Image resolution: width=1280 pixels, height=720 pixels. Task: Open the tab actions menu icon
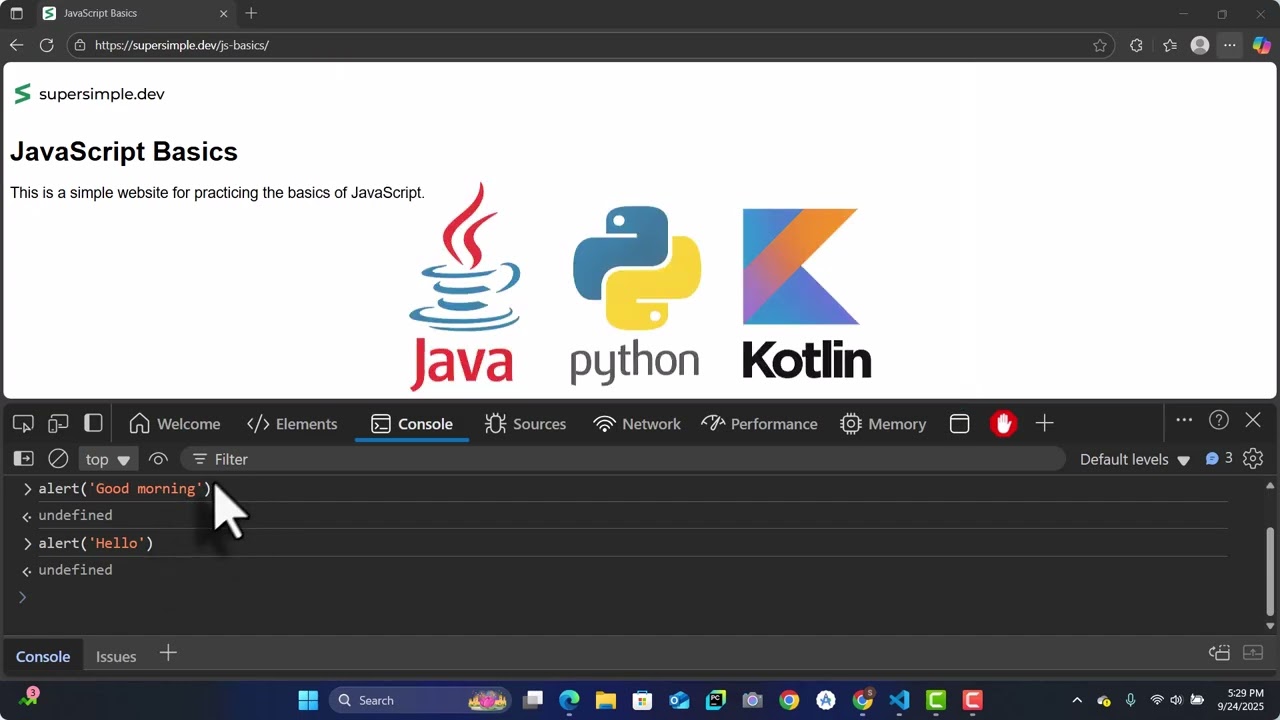pos(16,14)
